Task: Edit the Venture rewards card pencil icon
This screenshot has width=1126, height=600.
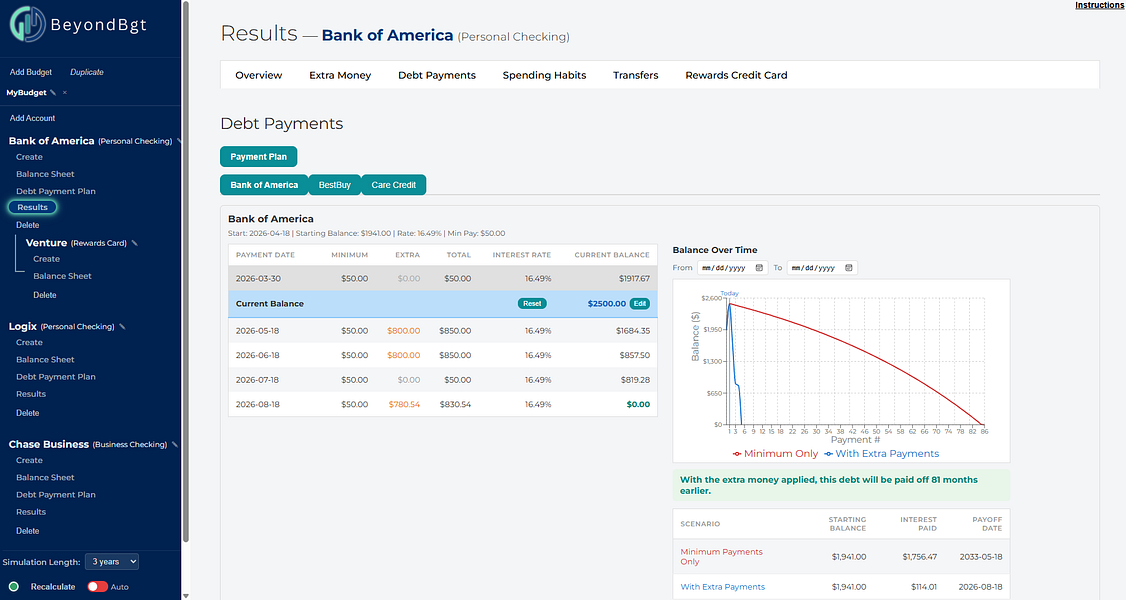Action: coord(134,243)
